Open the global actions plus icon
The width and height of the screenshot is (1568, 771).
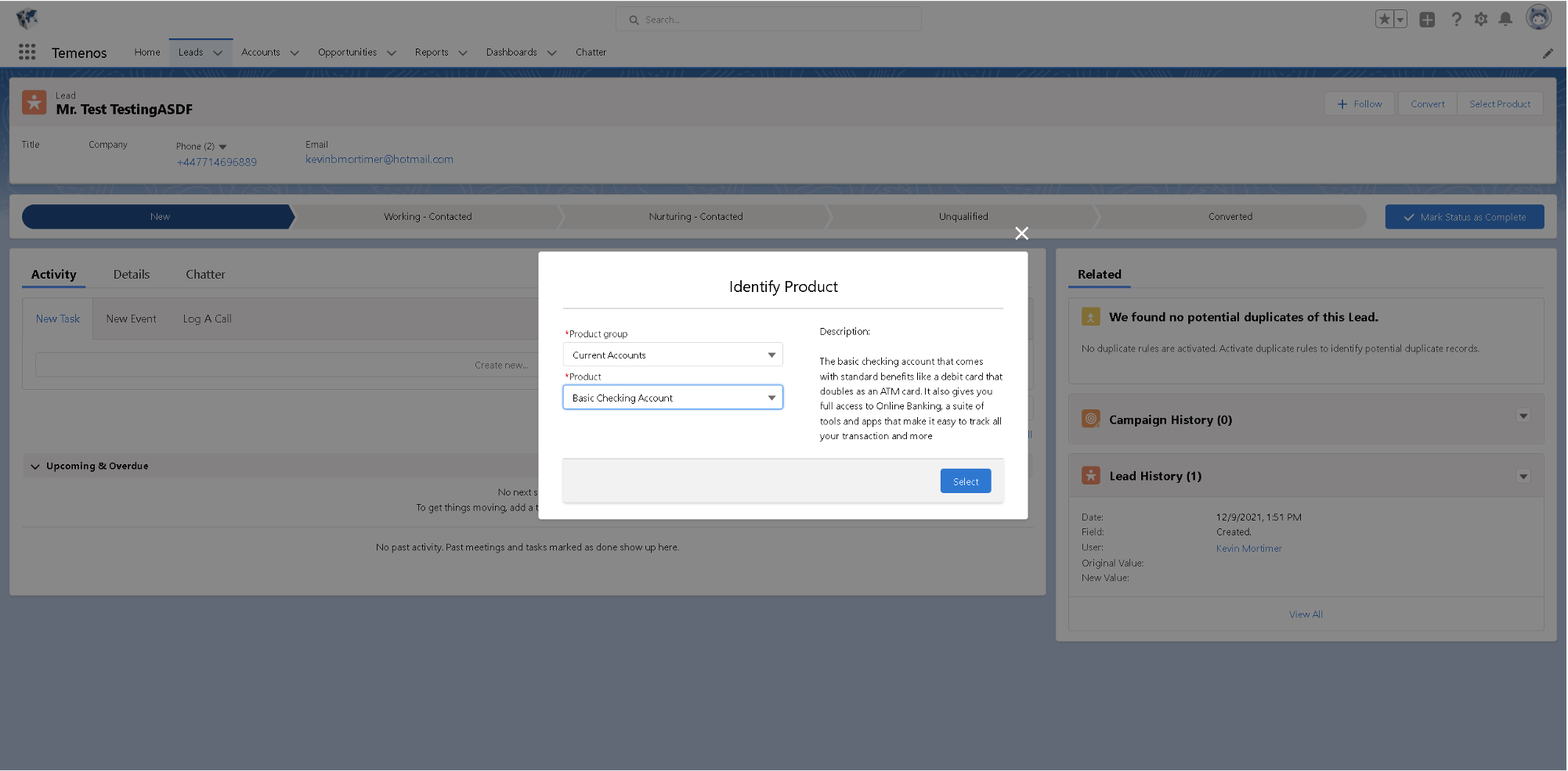pos(1427,20)
